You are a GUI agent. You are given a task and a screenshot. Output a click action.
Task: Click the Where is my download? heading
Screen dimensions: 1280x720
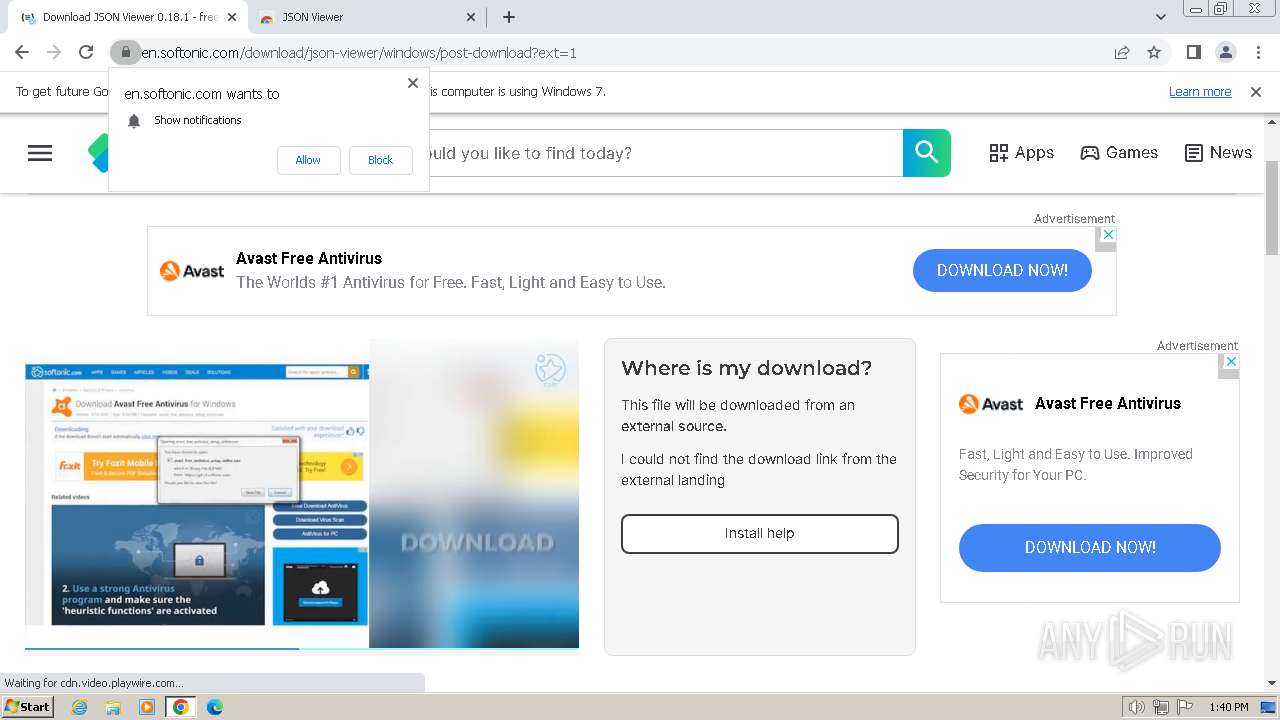tap(747, 368)
